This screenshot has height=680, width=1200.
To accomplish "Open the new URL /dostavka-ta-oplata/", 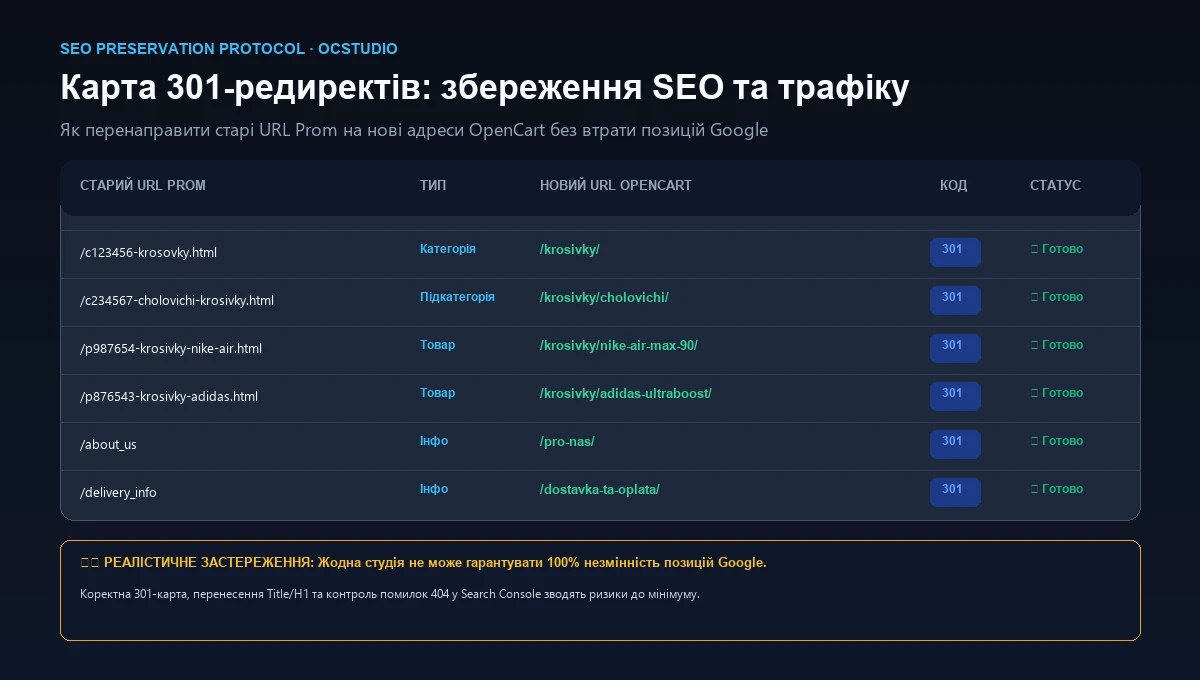I will point(600,490).
